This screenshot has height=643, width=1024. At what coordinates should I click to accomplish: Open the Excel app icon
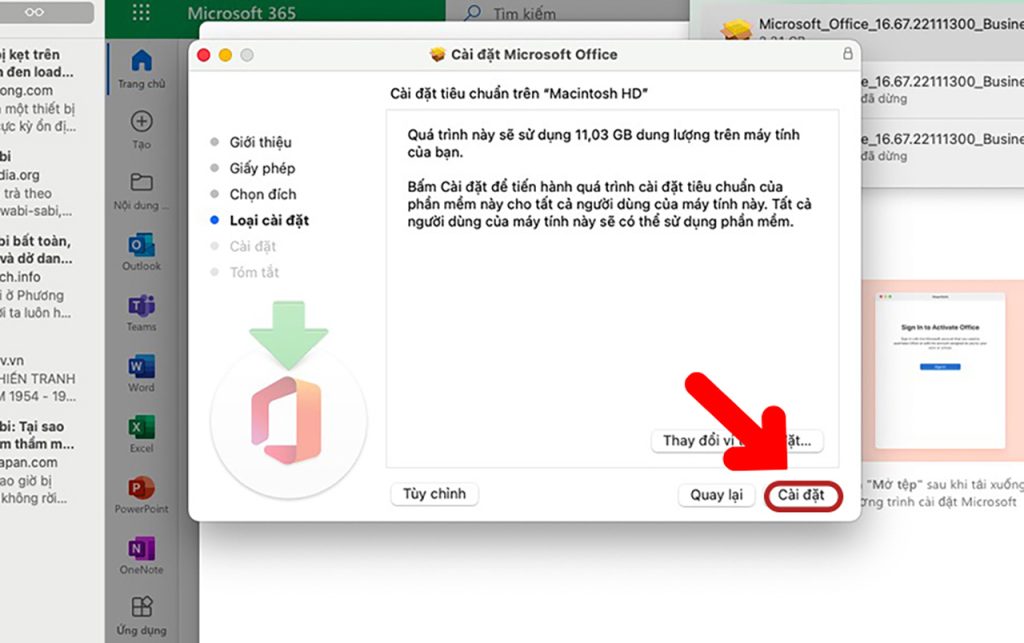(x=141, y=431)
